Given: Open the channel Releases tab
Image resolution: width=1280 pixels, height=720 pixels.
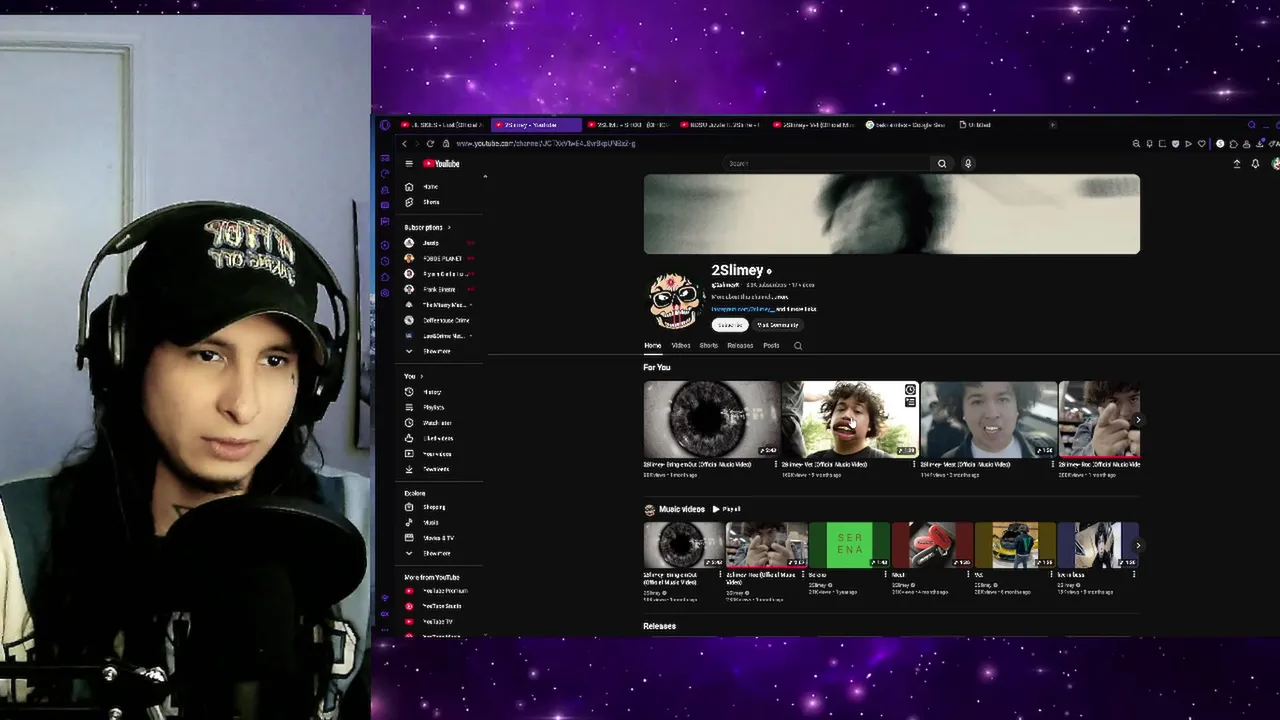Looking at the screenshot, I should [740, 346].
